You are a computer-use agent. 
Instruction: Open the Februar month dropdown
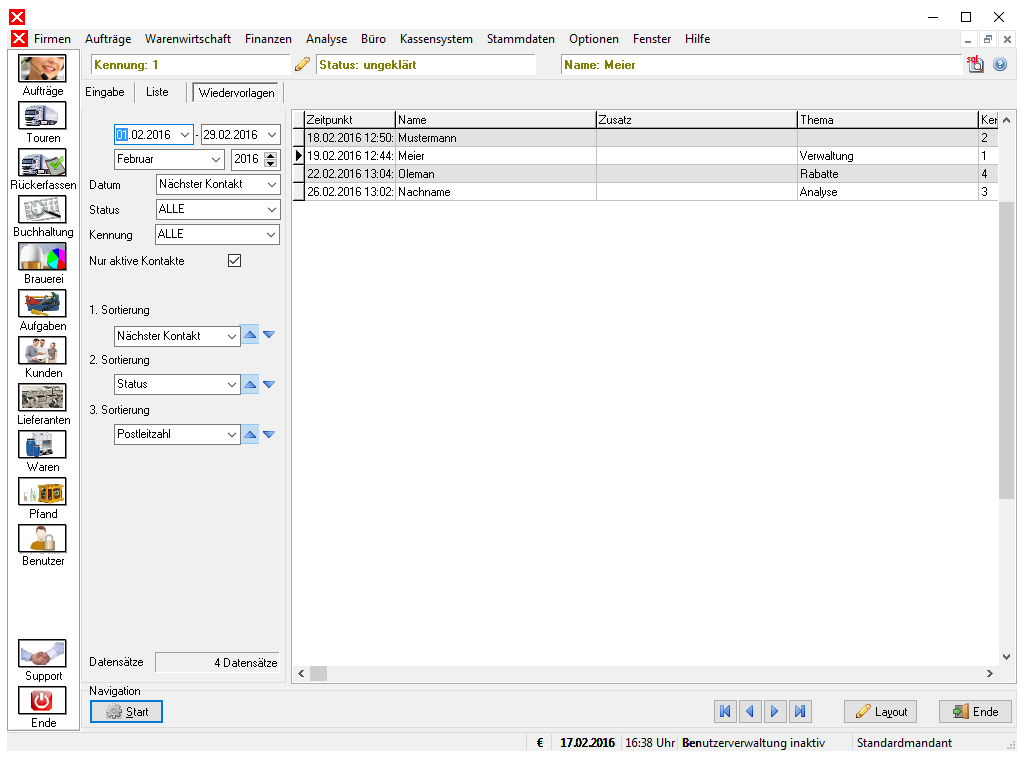(x=216, y=159)
